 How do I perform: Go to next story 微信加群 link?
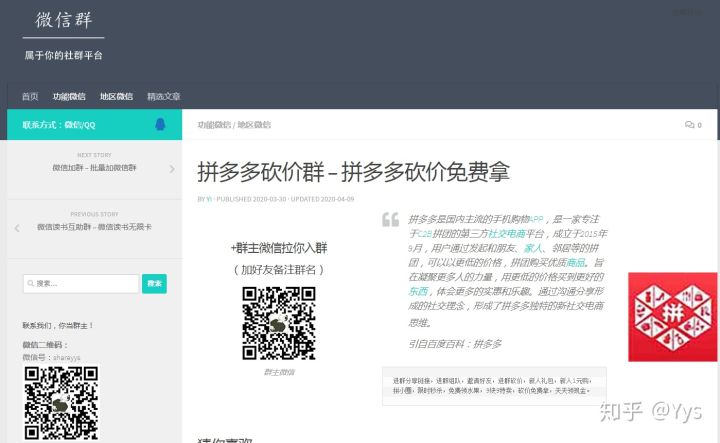94,168
